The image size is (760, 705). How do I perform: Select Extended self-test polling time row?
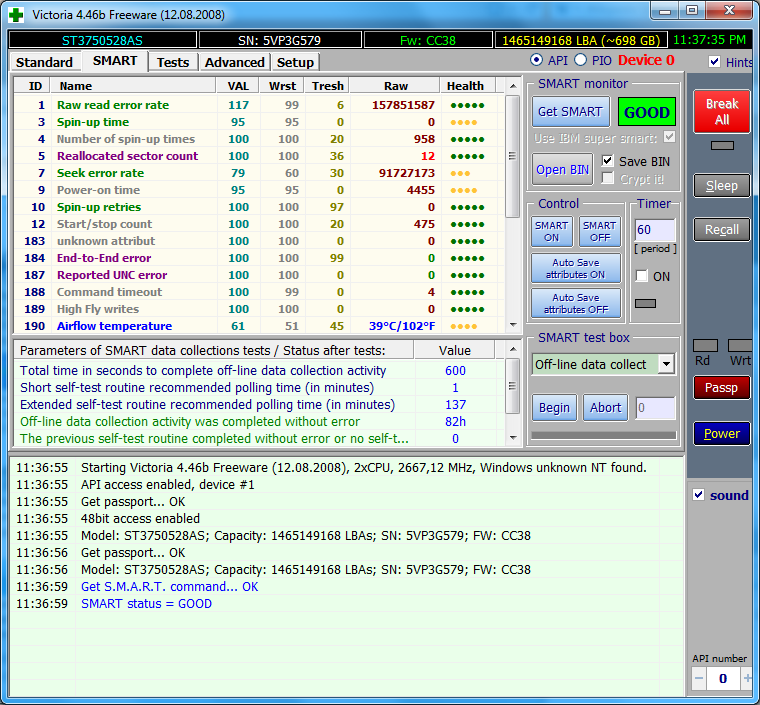259,405
